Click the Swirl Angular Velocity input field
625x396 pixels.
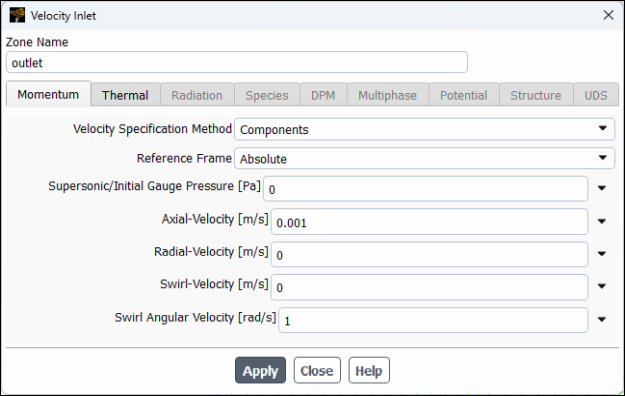coord(433,320)
